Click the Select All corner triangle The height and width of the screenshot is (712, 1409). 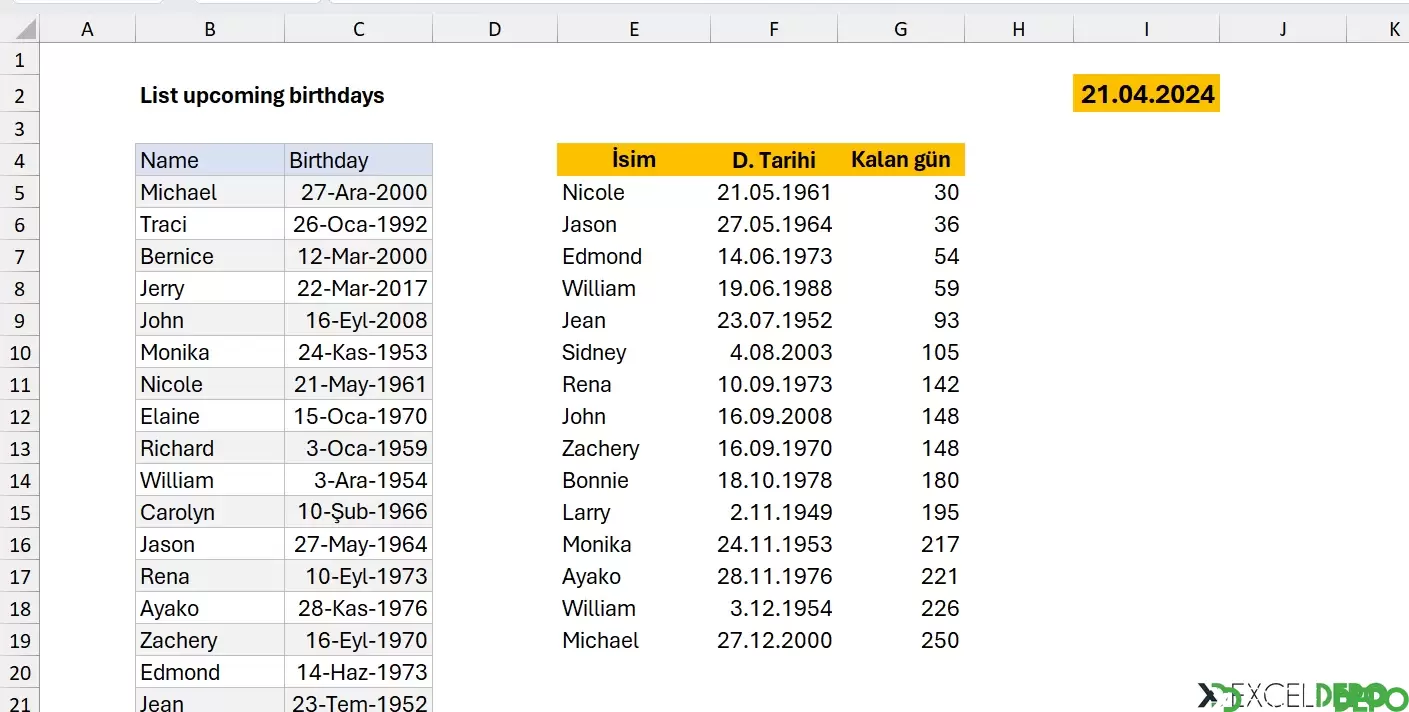[x=21, y=29]
